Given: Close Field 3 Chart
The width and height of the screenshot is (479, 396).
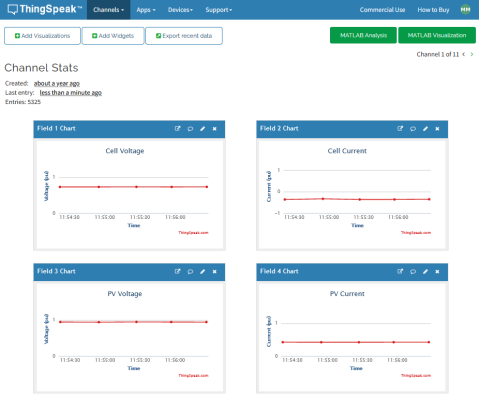Looking at the screenshot, I should (x=215, y=272).
